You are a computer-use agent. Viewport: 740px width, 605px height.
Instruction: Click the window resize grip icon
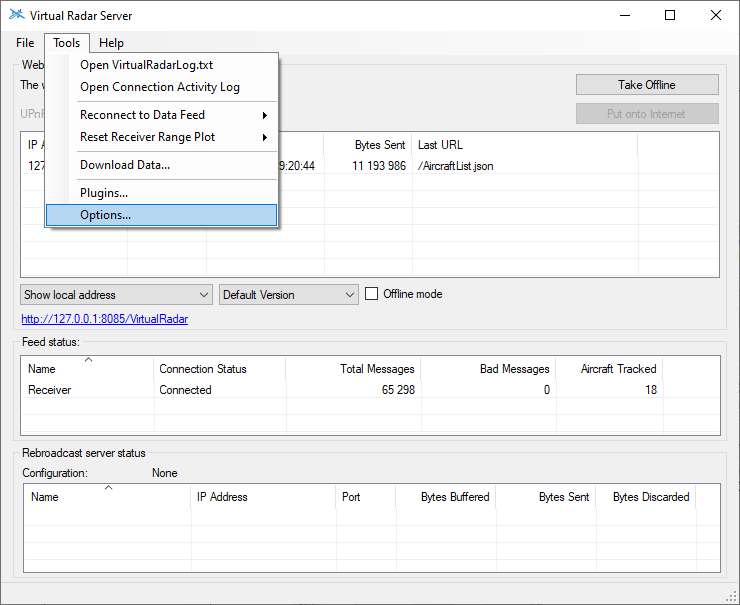tap(731, 597)
